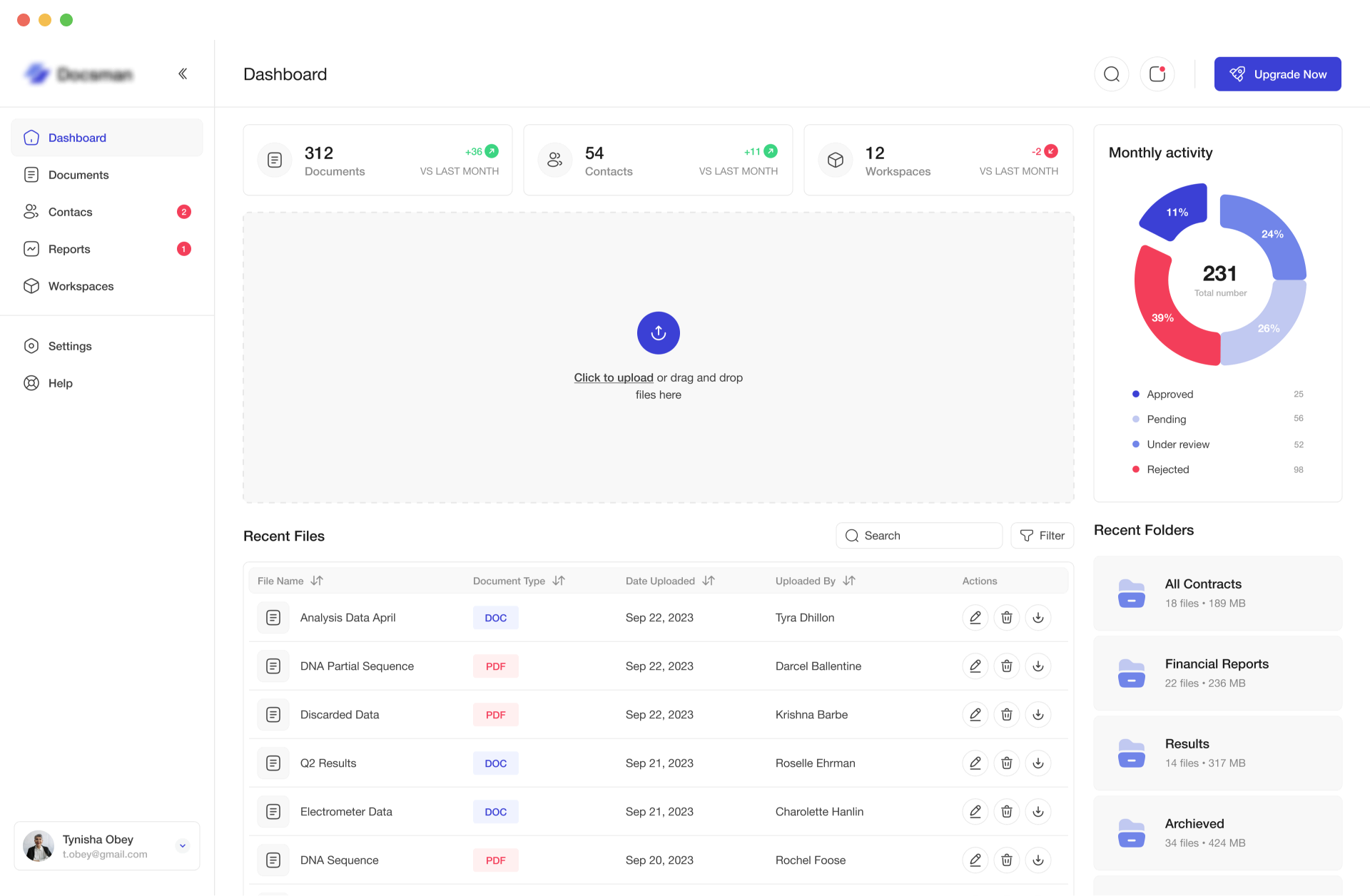This screenshot has height=896, width=1370.
Task: Click the file name Electrometer Data
Action: [346, 812]
